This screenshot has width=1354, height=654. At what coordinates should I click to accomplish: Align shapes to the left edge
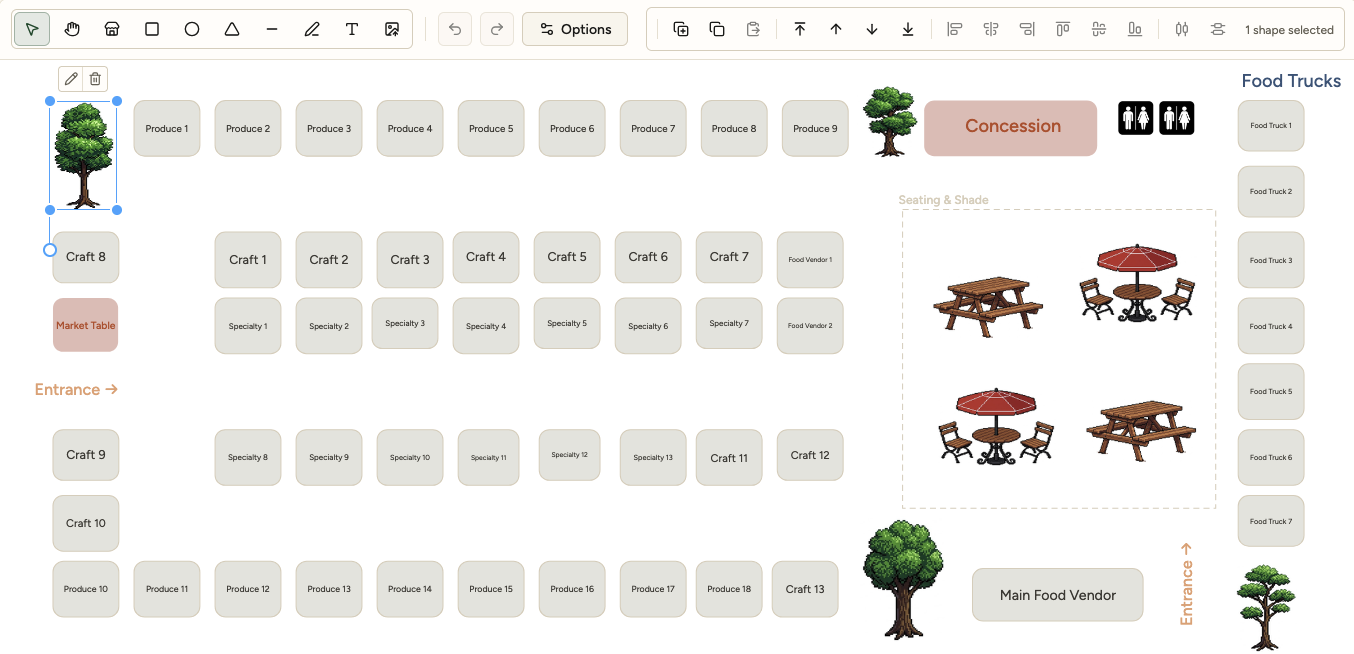[x=955, y=29]
